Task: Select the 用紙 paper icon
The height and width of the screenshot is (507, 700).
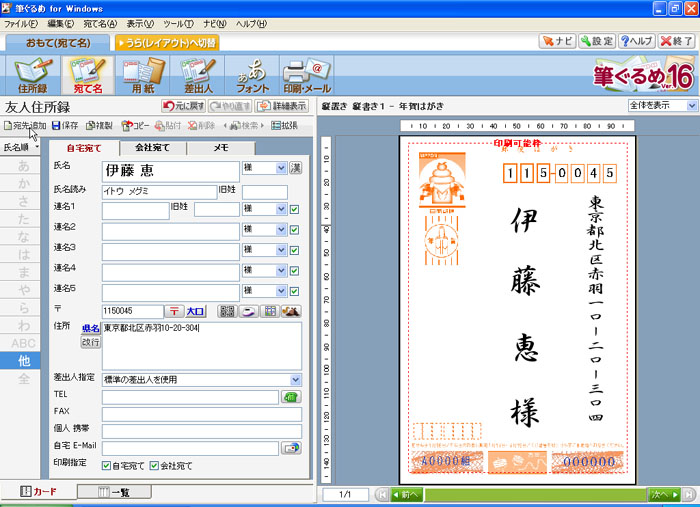Action: [145, 74]
